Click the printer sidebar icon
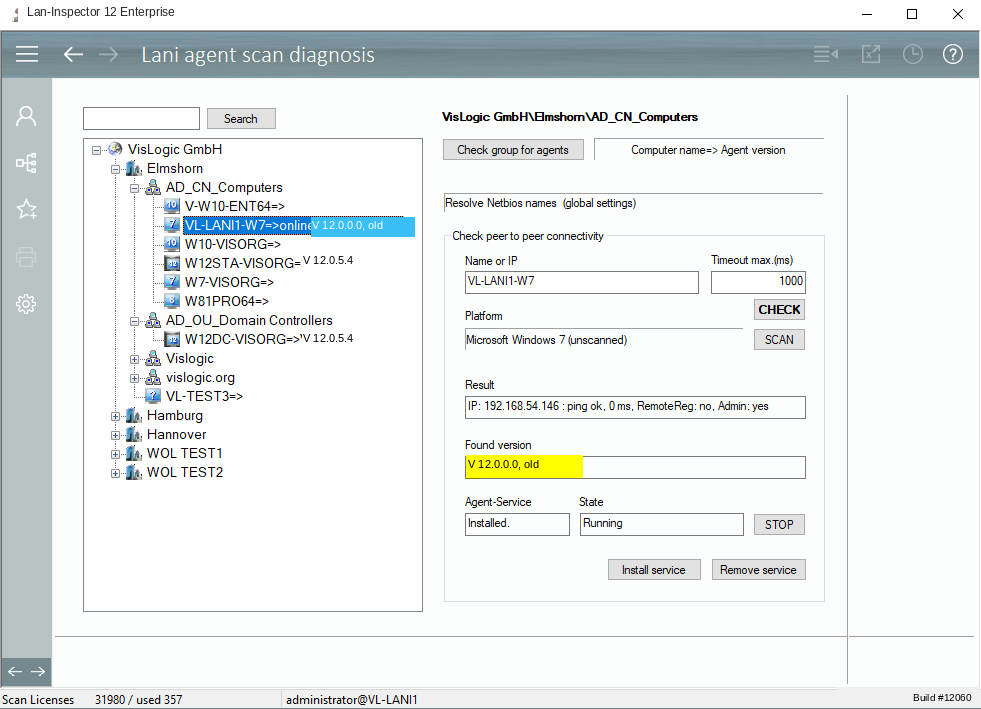The width and height of the screenshot is (981, 709). point(26,257)
